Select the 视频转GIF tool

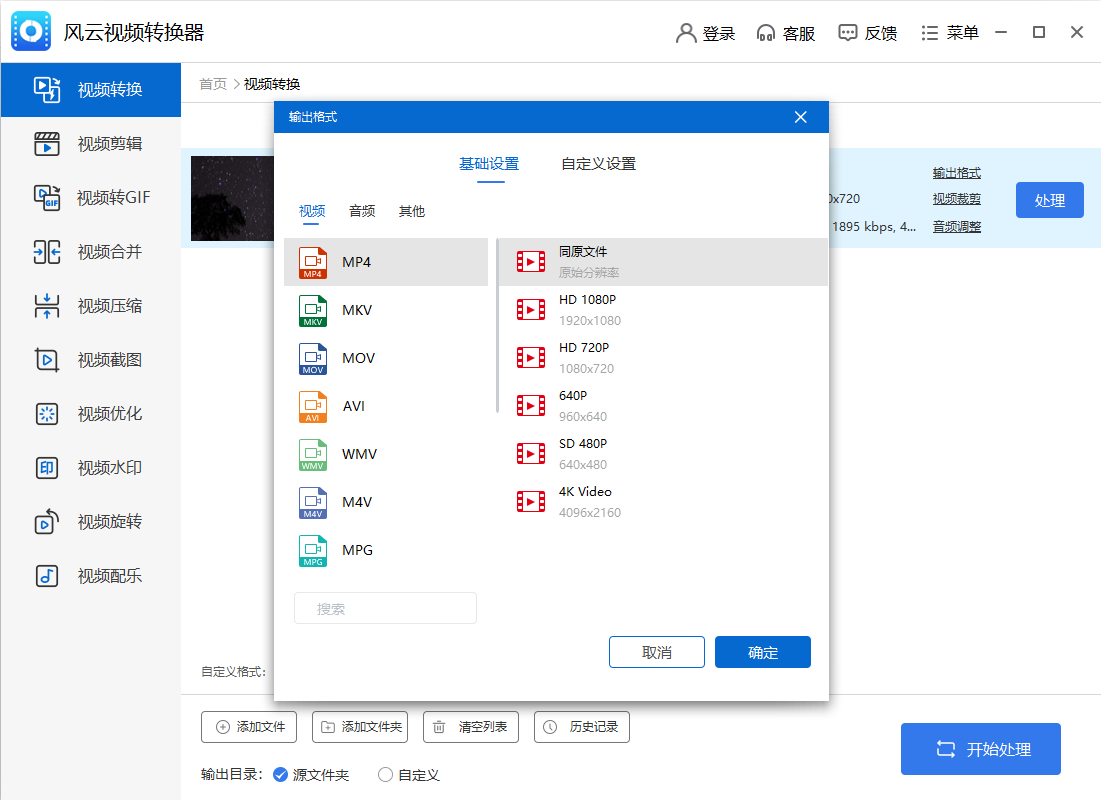tap(80, 198)
